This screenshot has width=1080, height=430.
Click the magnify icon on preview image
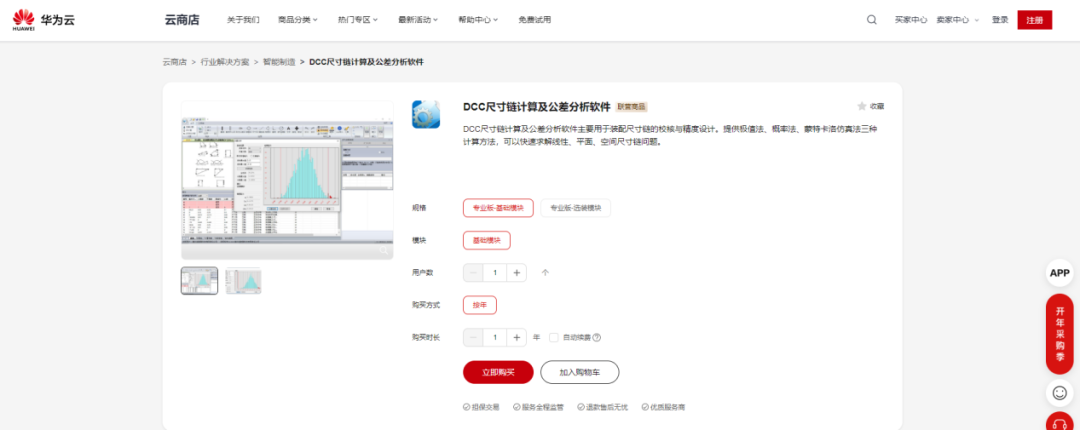click(x=383, y=251)
